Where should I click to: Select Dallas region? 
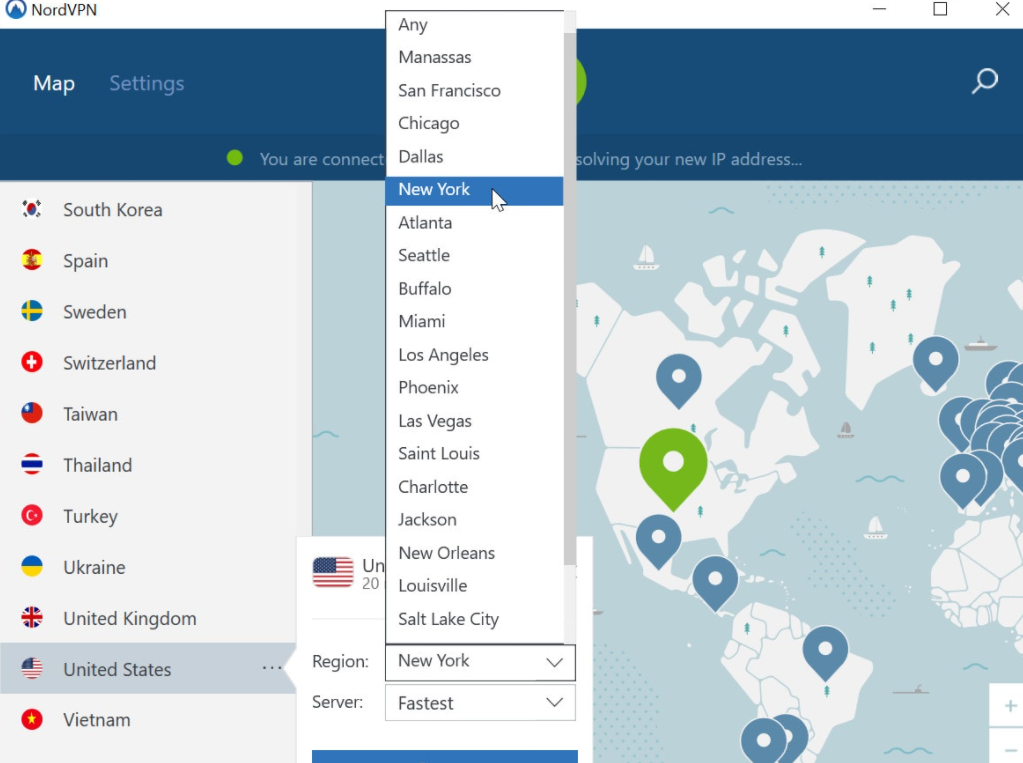coord(474,157)
